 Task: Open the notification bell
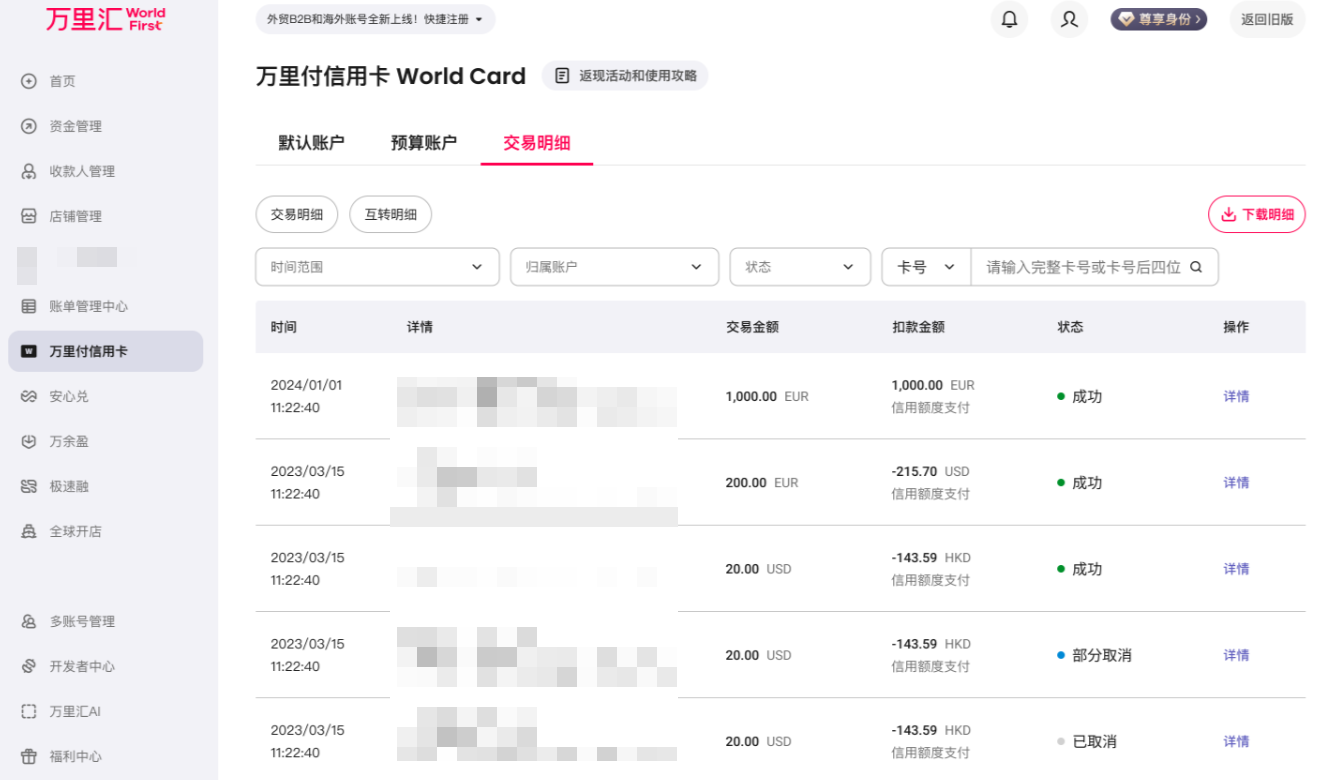coord(1009,19)
